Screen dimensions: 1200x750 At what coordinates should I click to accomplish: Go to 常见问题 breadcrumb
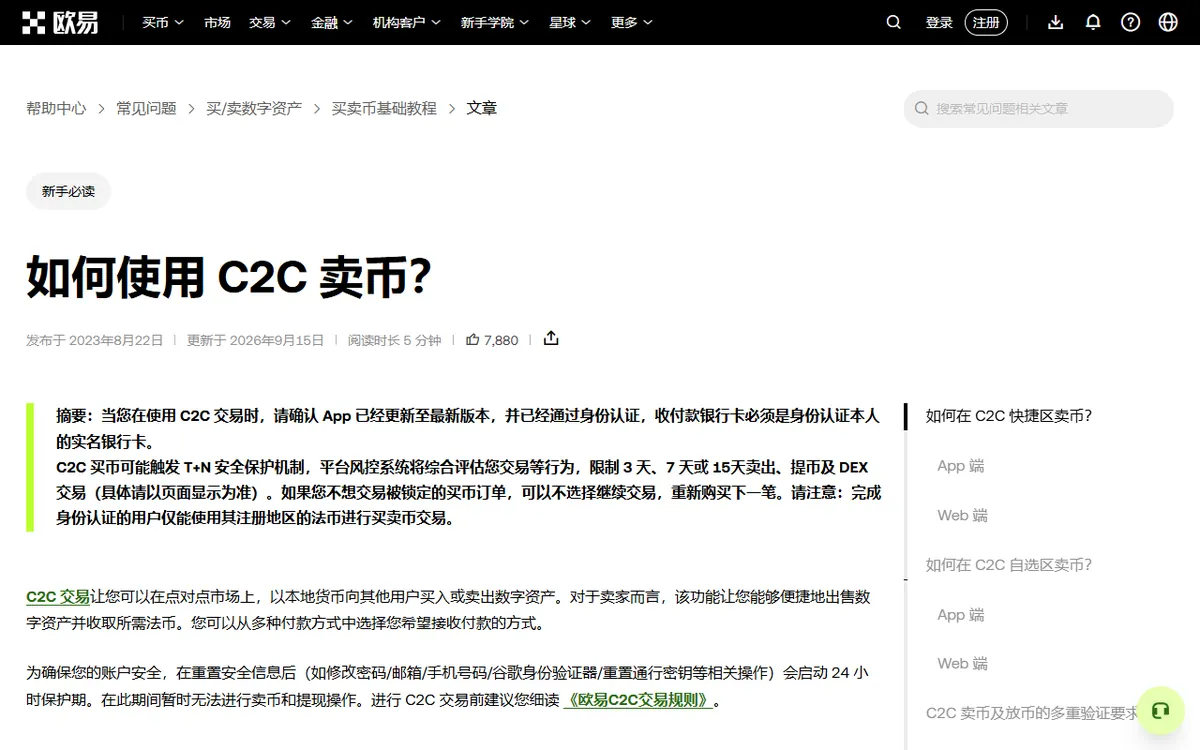click(x=146, y=108)
